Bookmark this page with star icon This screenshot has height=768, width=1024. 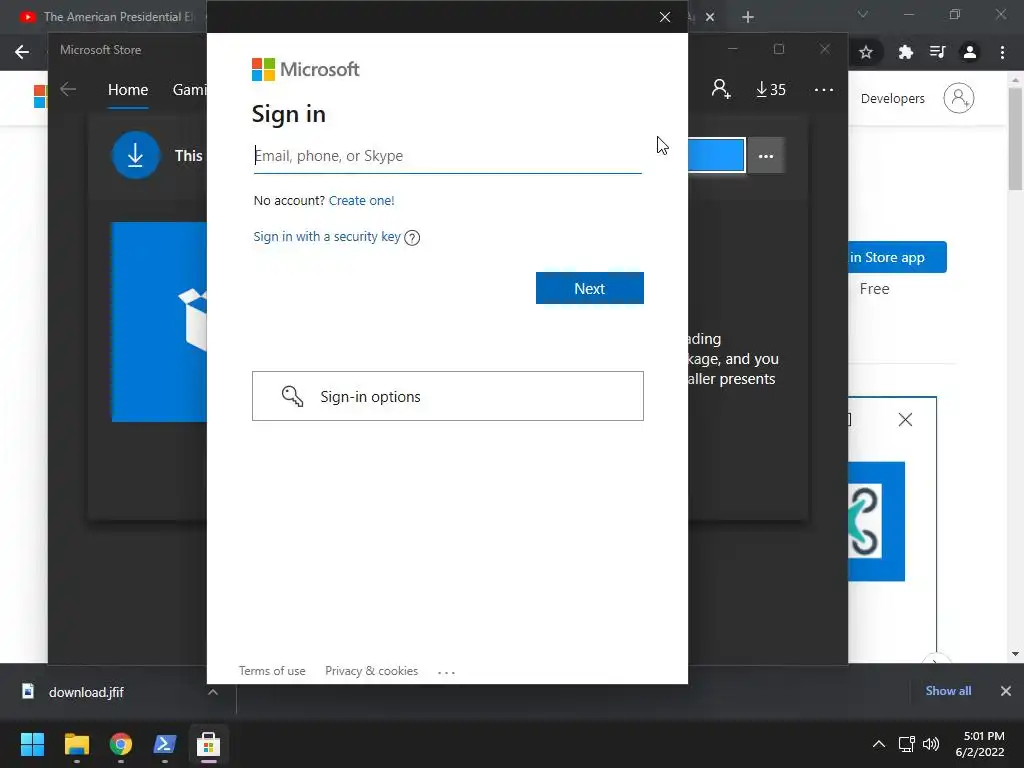(866, 52)
